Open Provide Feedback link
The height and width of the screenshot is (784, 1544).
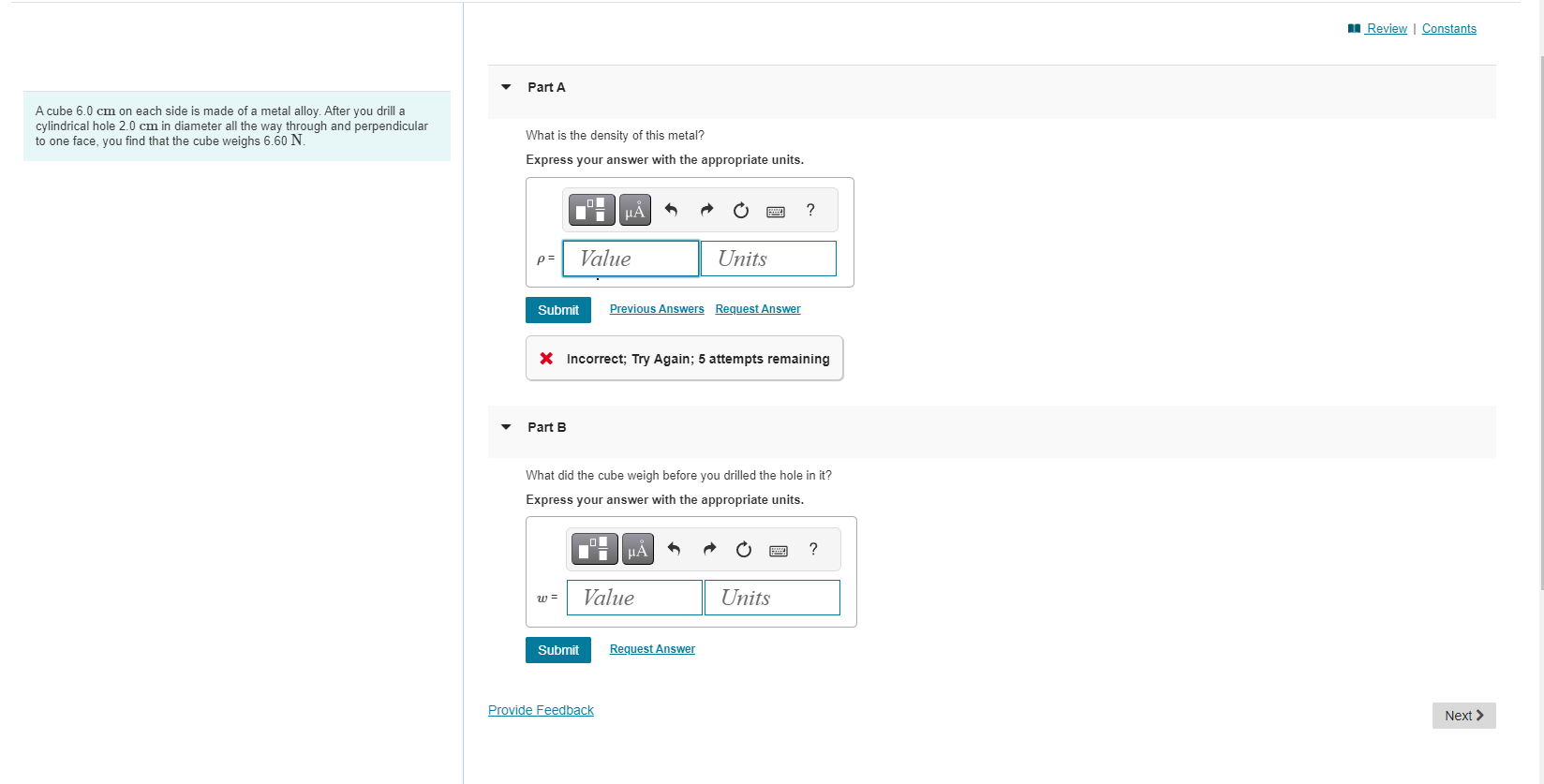click(541, 710)
